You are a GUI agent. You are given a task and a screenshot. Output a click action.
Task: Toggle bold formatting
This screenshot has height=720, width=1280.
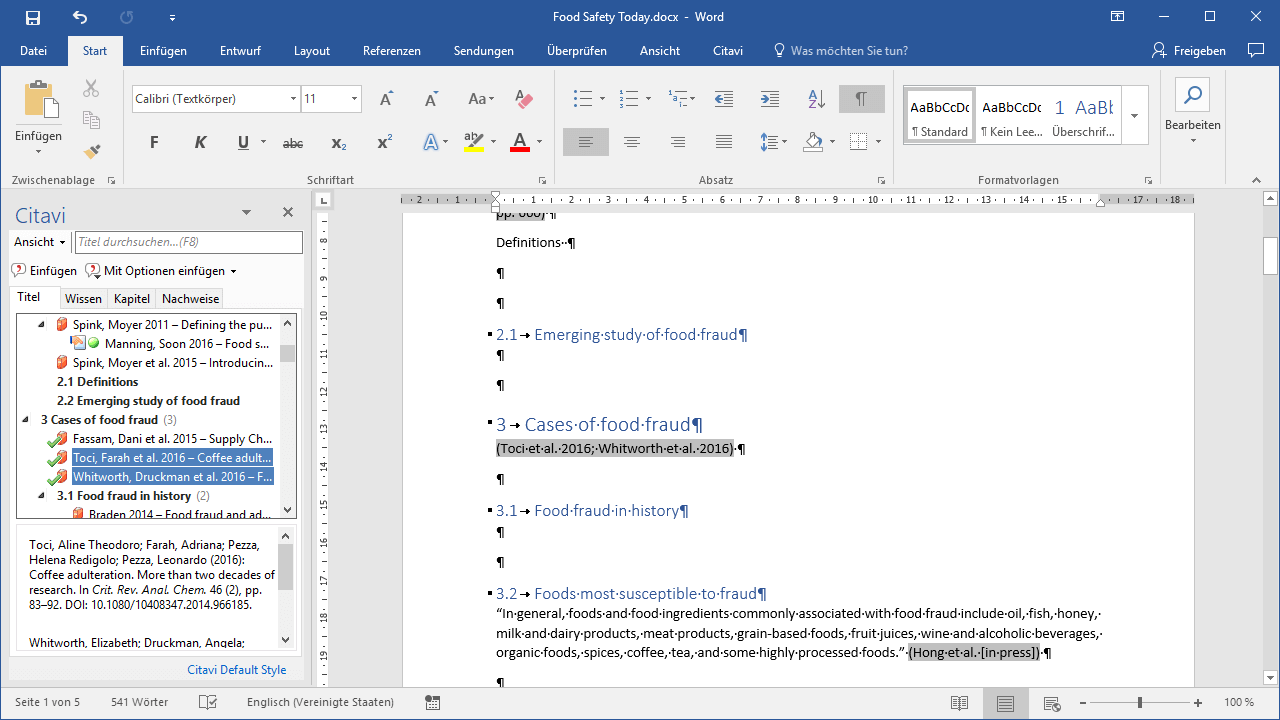click(x=154, y=143)
